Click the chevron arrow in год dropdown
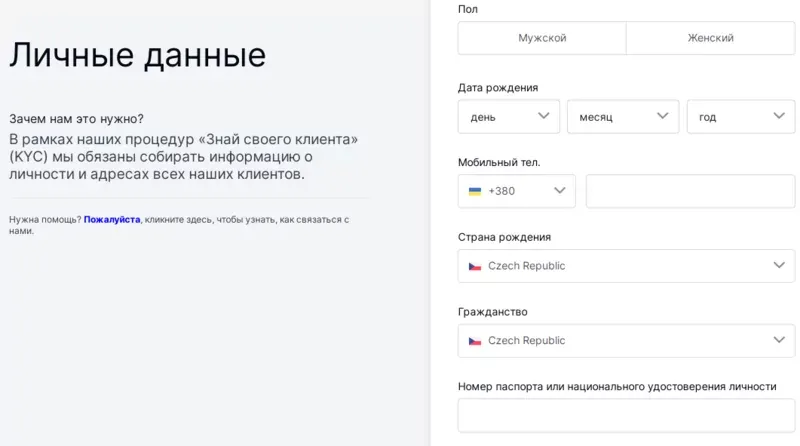Viewport: 800px width, 446px height. click(x=779, y=116)
